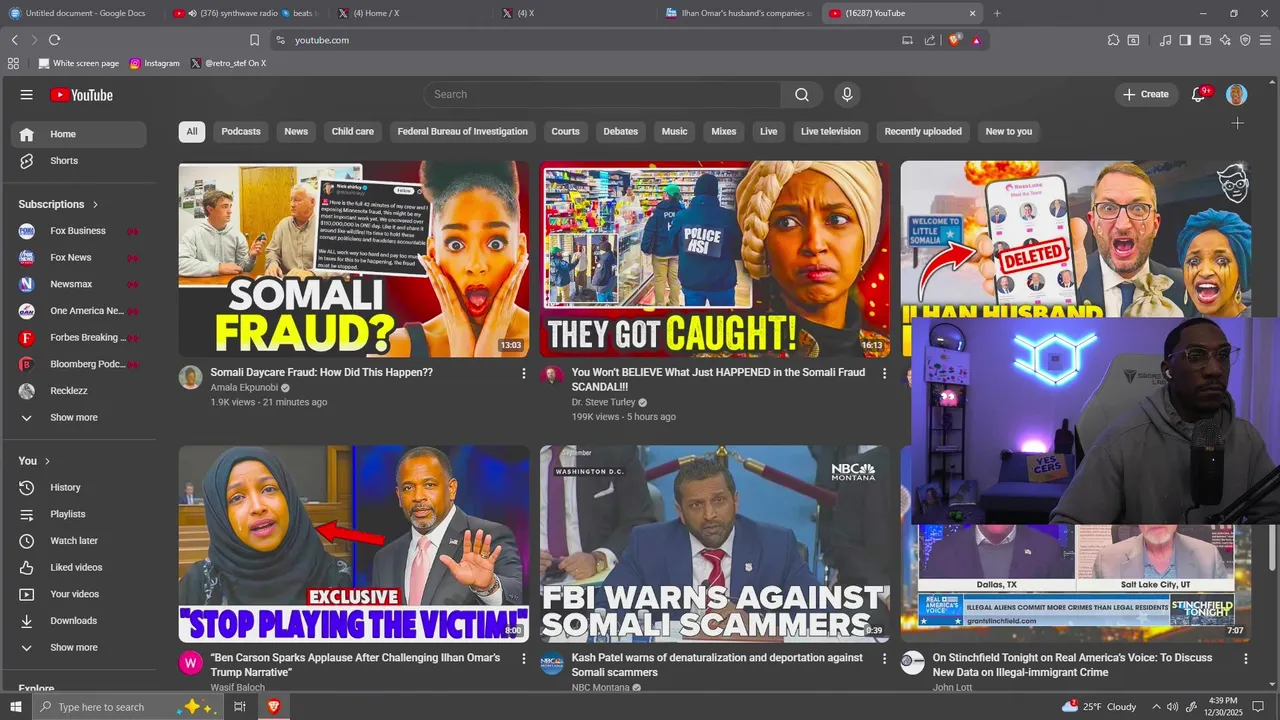Open the account avatar menu

(1237, 94)
